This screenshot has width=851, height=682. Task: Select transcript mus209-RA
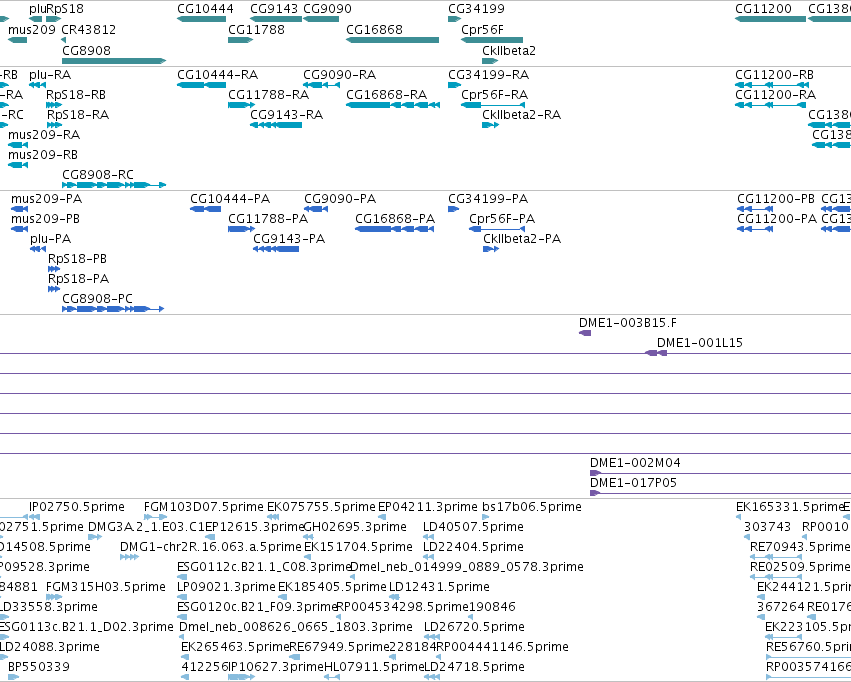coord(43,135)
